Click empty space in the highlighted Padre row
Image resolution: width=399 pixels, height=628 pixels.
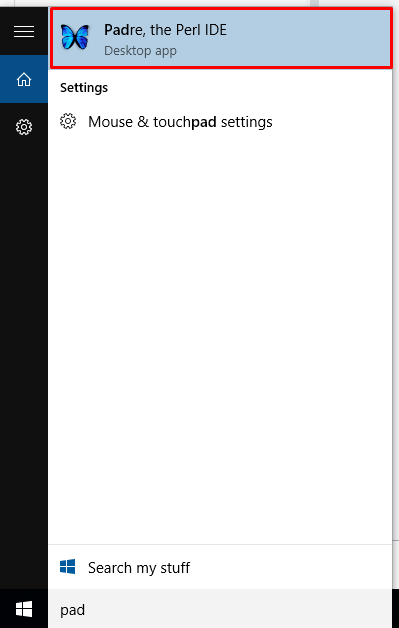308,38
